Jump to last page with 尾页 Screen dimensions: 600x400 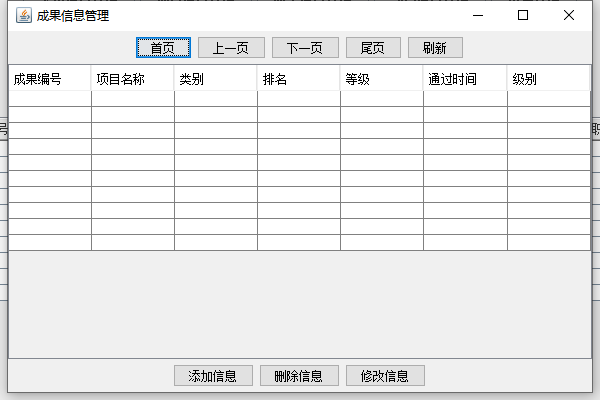tap(373, 48)
